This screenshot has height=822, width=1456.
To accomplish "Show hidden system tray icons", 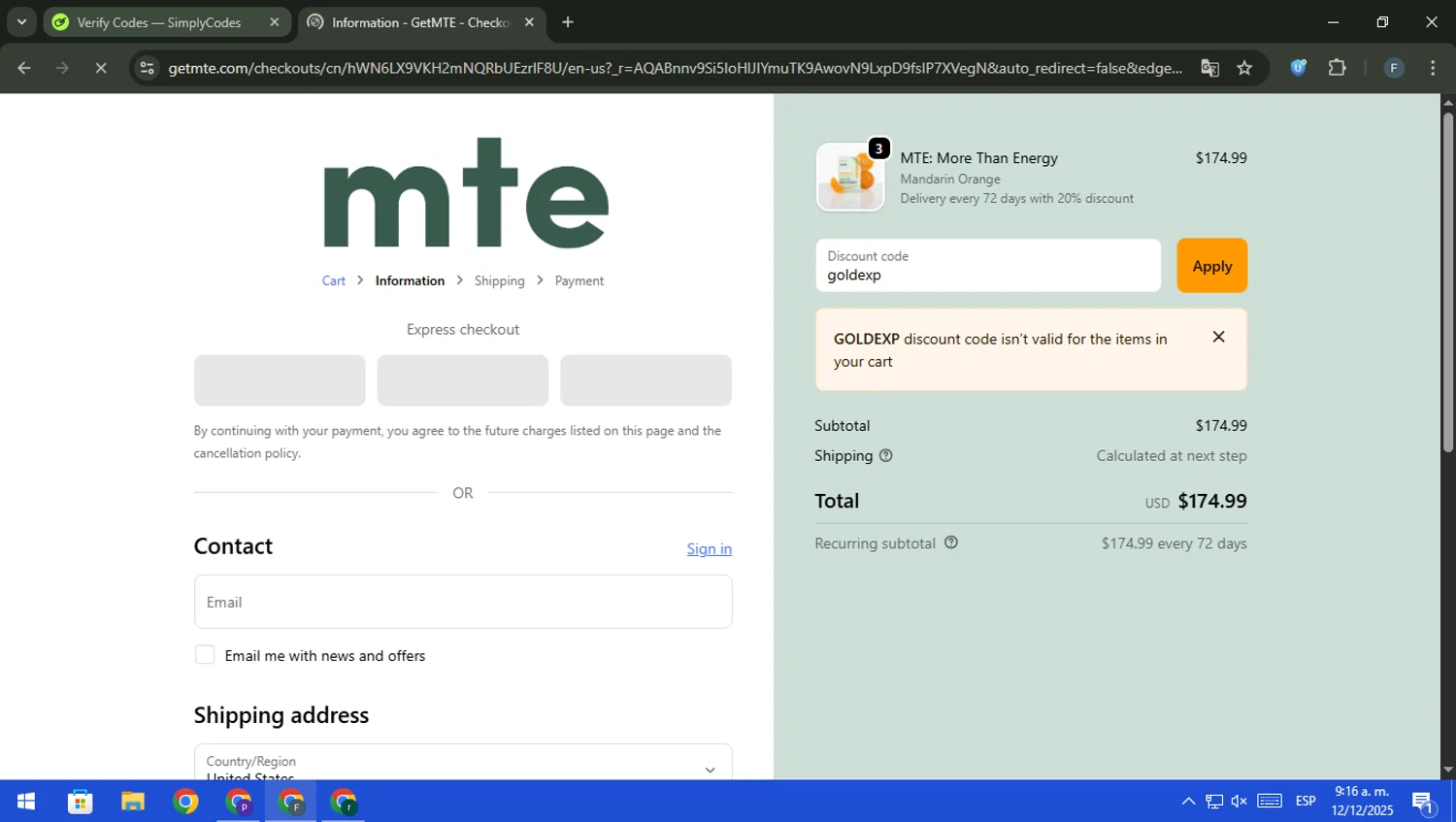I will click(1188, 802).
